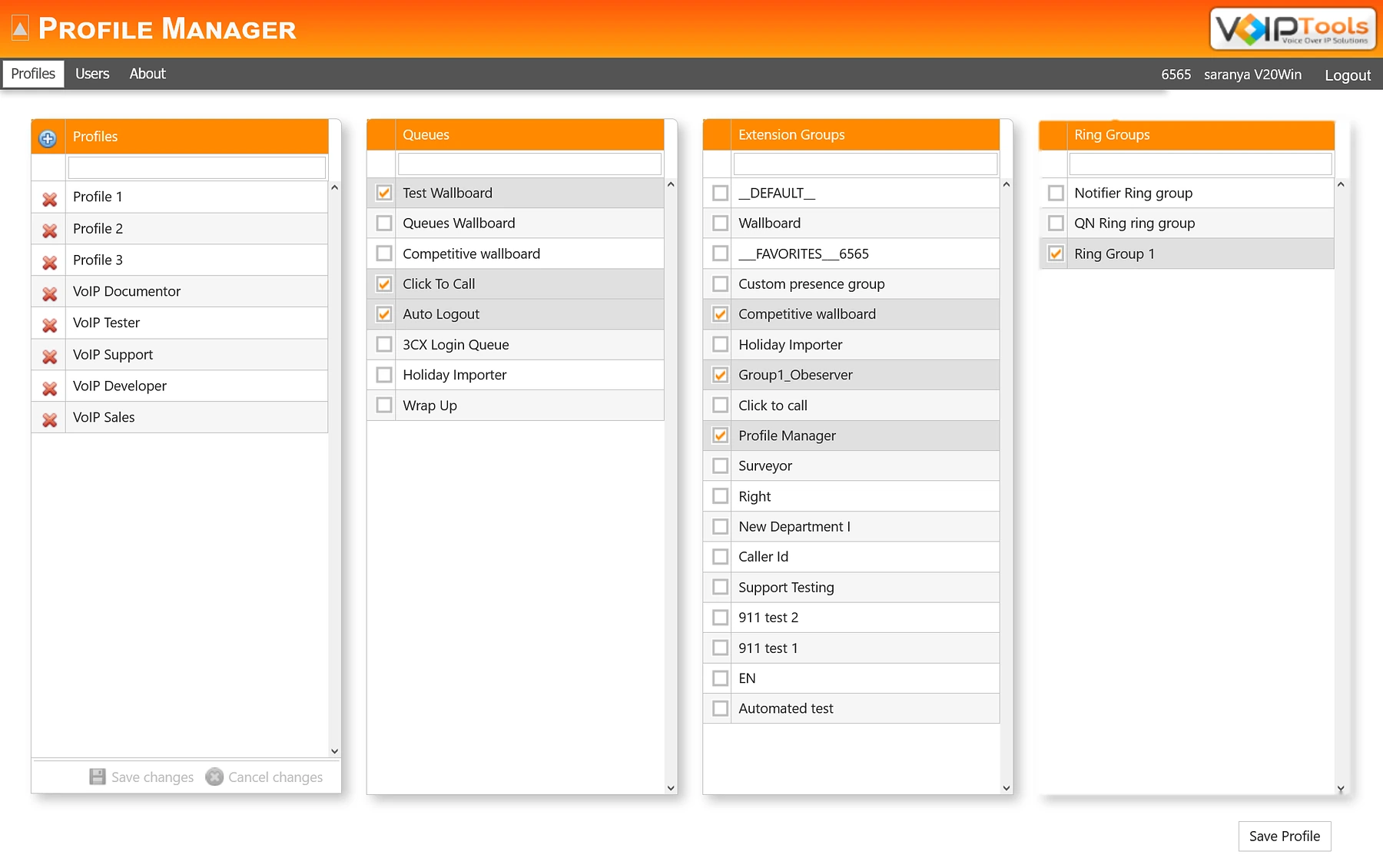Click down arrow of Queues scrollbar
1383x868 pixels.
[x=671, y=788]
